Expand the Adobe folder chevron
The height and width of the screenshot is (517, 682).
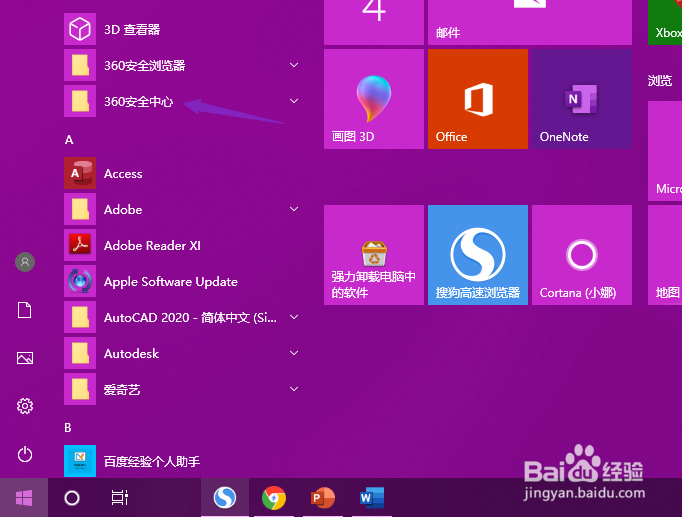click(x=294, y=209)
